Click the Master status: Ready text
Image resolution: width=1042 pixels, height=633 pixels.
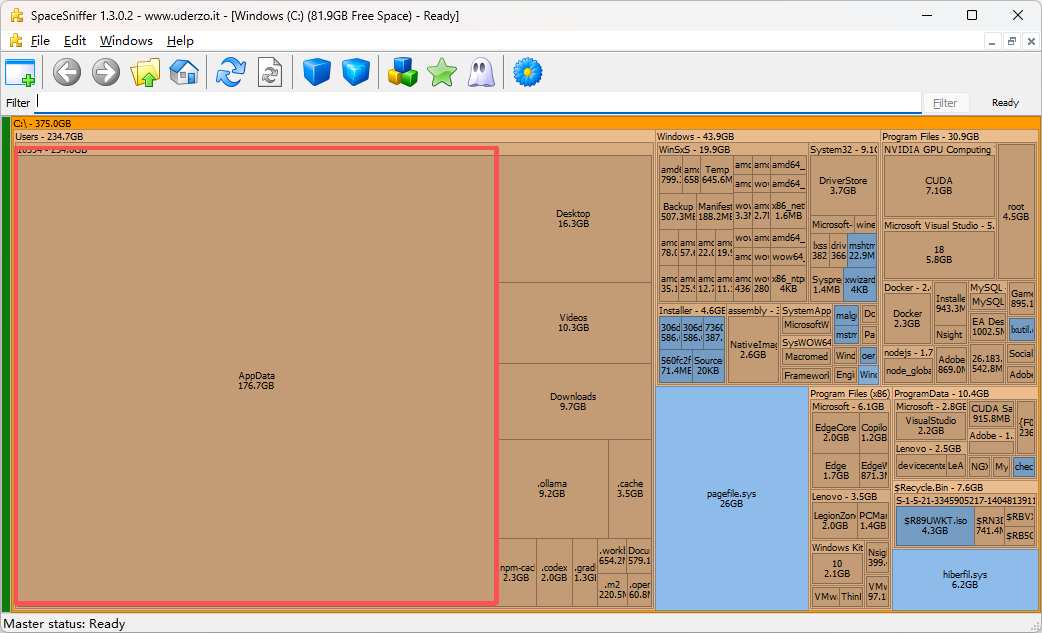[x=64, y=624]
